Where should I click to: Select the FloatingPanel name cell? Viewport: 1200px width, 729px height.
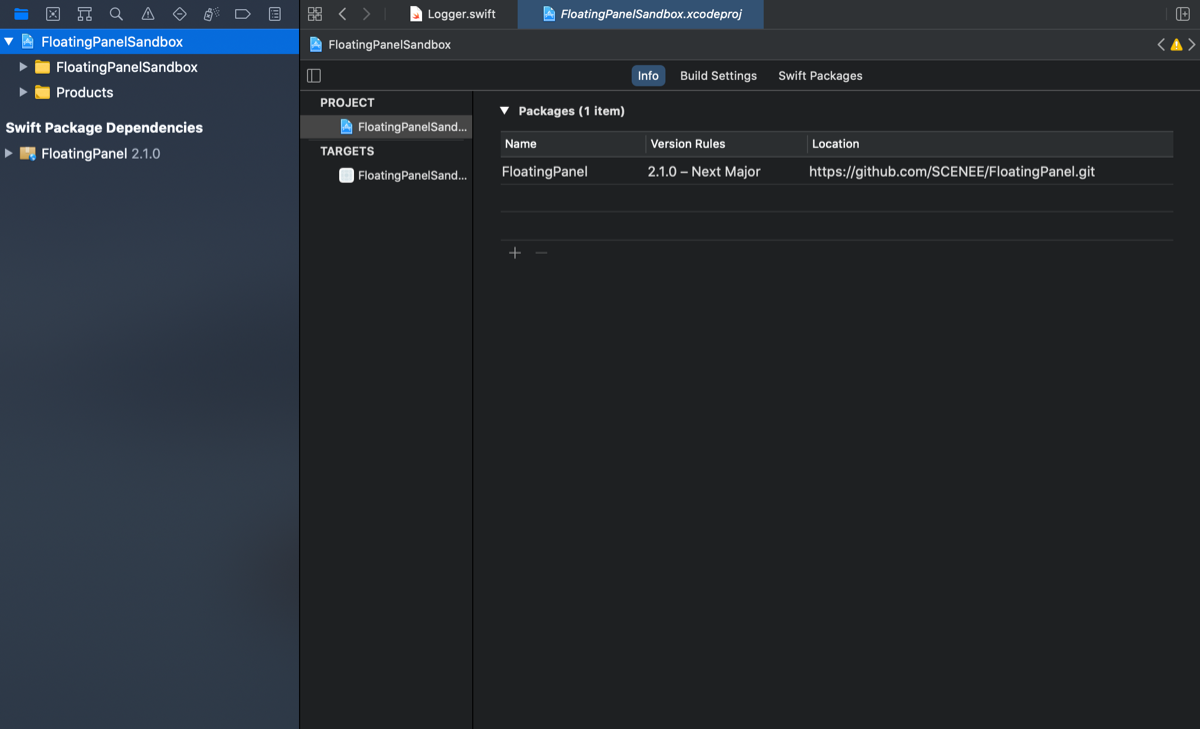click(545, 172)
